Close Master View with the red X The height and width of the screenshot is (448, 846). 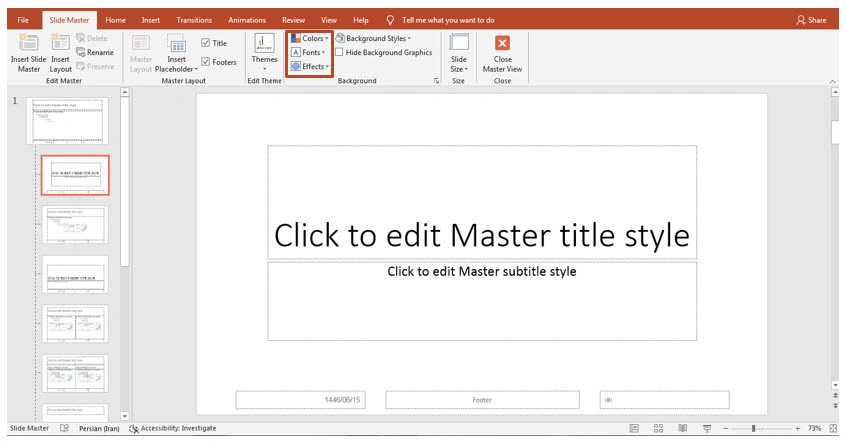point(502,42)
